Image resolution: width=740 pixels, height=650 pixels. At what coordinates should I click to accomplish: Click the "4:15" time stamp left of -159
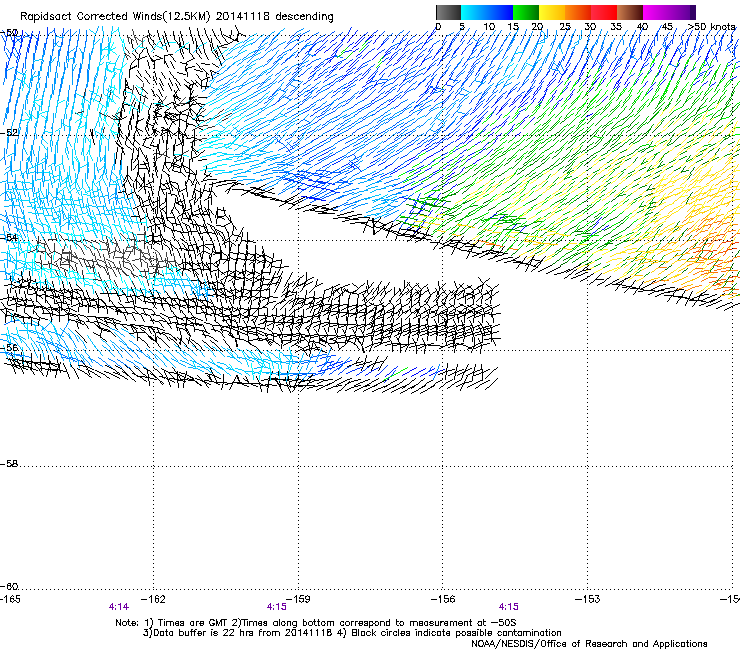(x=277, y=607)
